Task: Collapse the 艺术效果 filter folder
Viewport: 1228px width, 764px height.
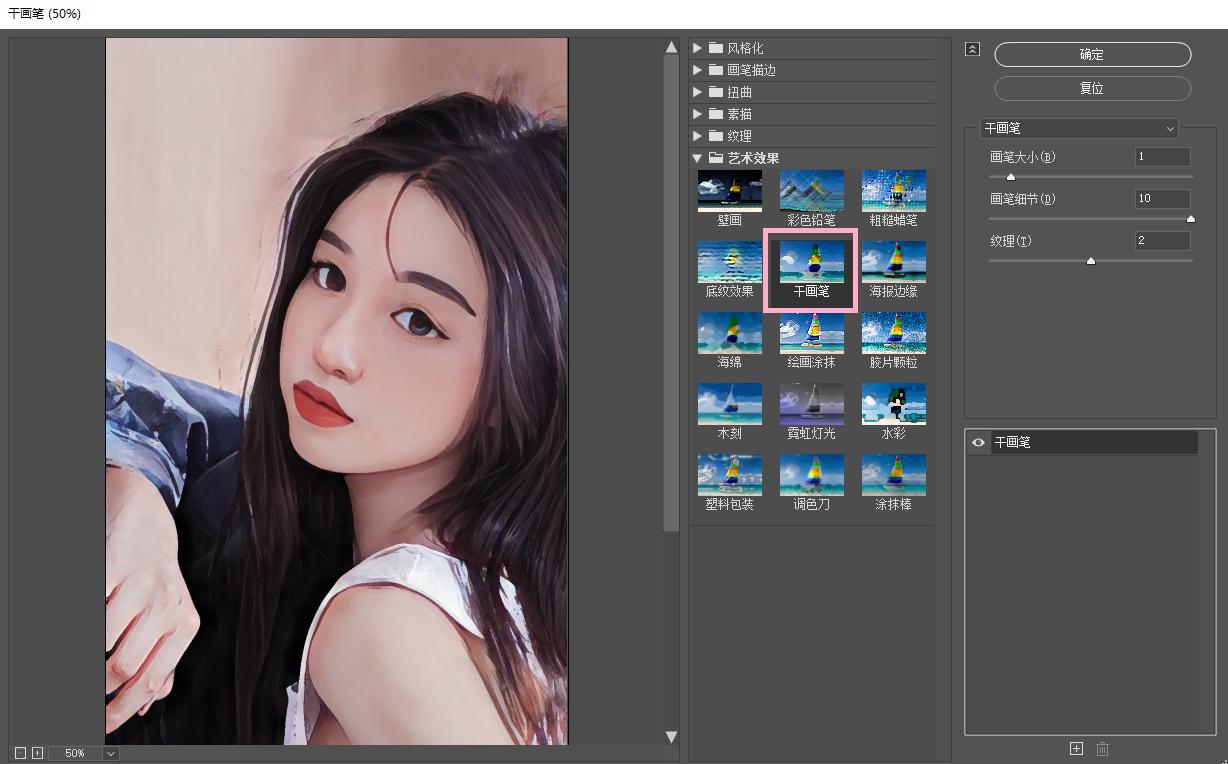Action: 698,158
